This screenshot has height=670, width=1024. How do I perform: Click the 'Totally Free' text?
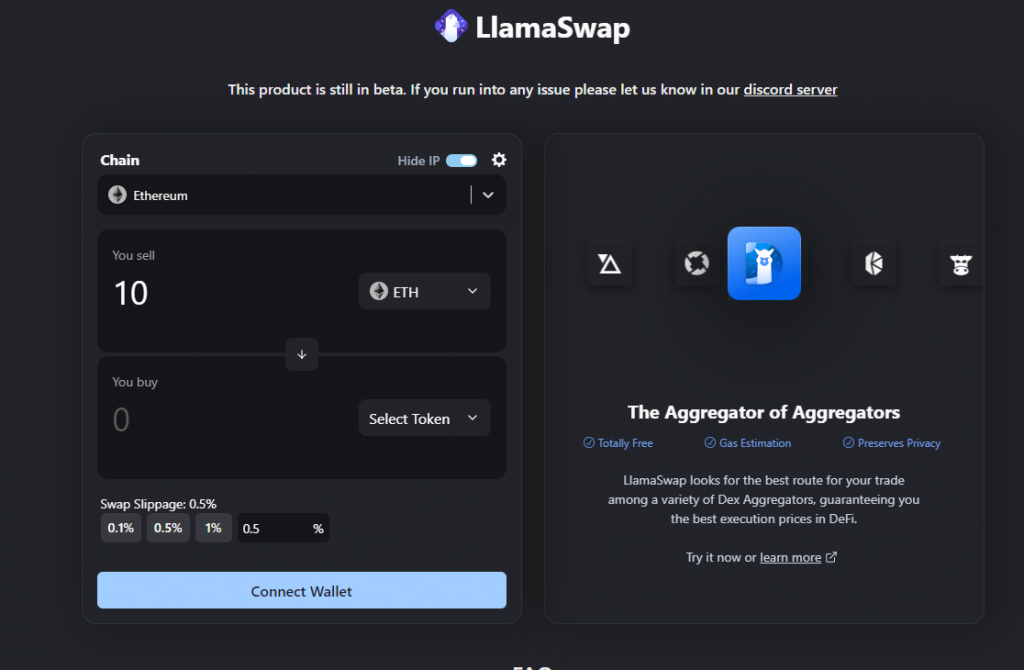625,443
